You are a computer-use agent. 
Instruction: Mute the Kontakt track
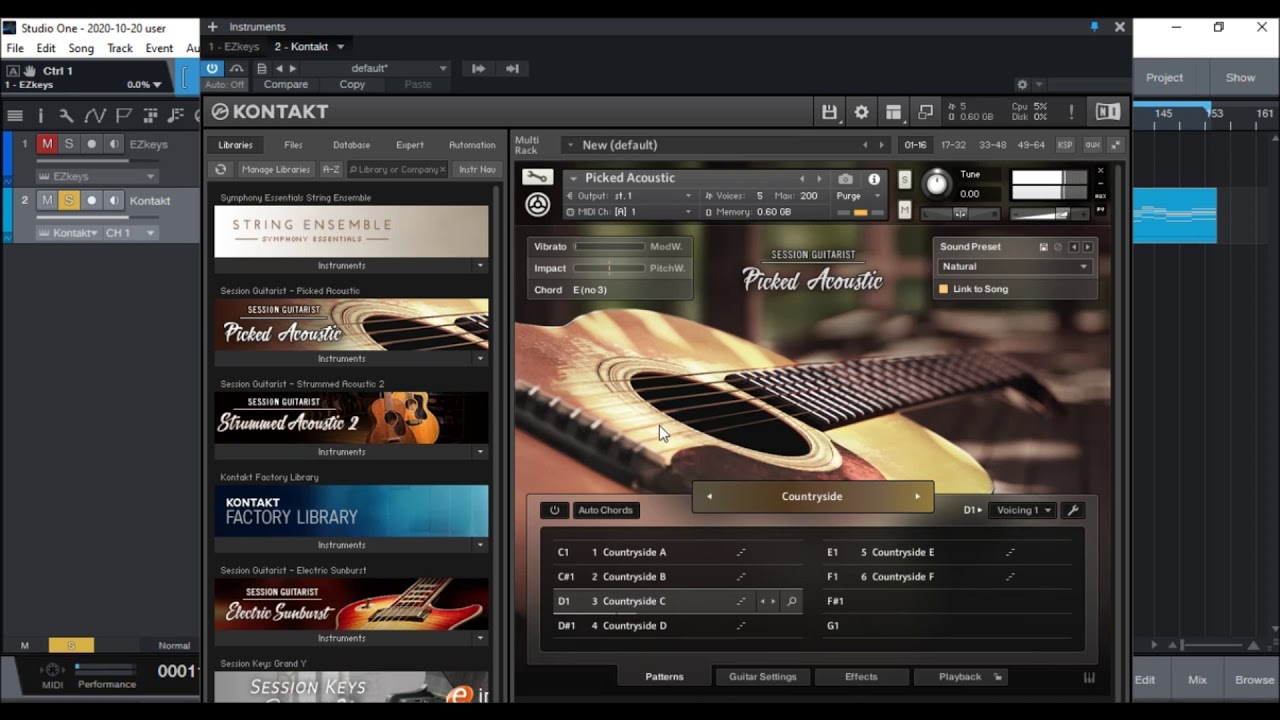click(47, 200)
